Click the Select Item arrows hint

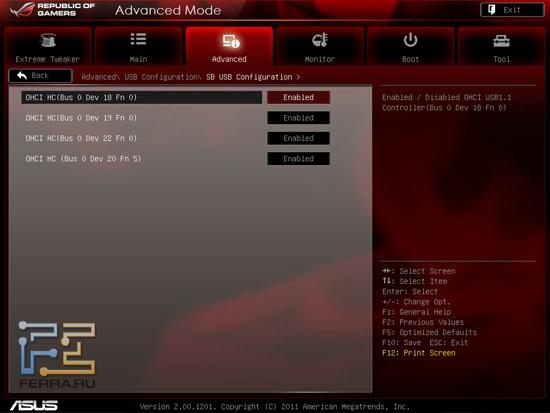pyautogui.click(x=415, y=281)
